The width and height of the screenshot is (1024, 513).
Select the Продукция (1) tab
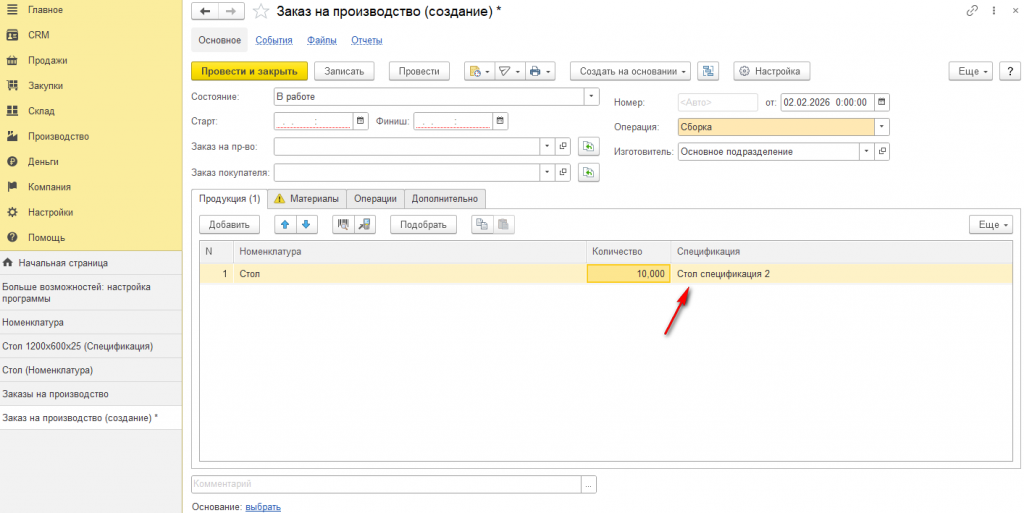229,199
